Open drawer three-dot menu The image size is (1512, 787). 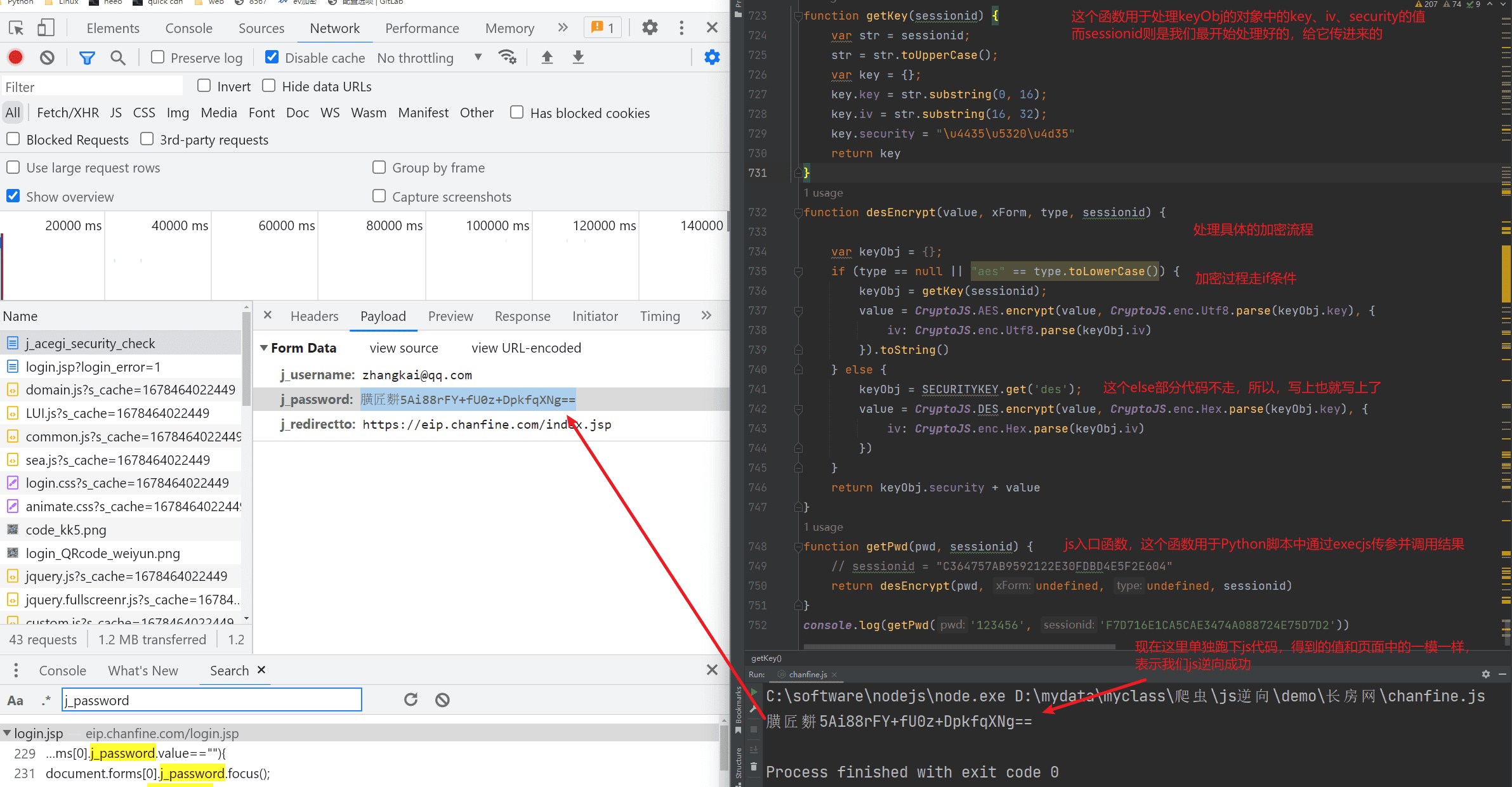coord(16,670)
